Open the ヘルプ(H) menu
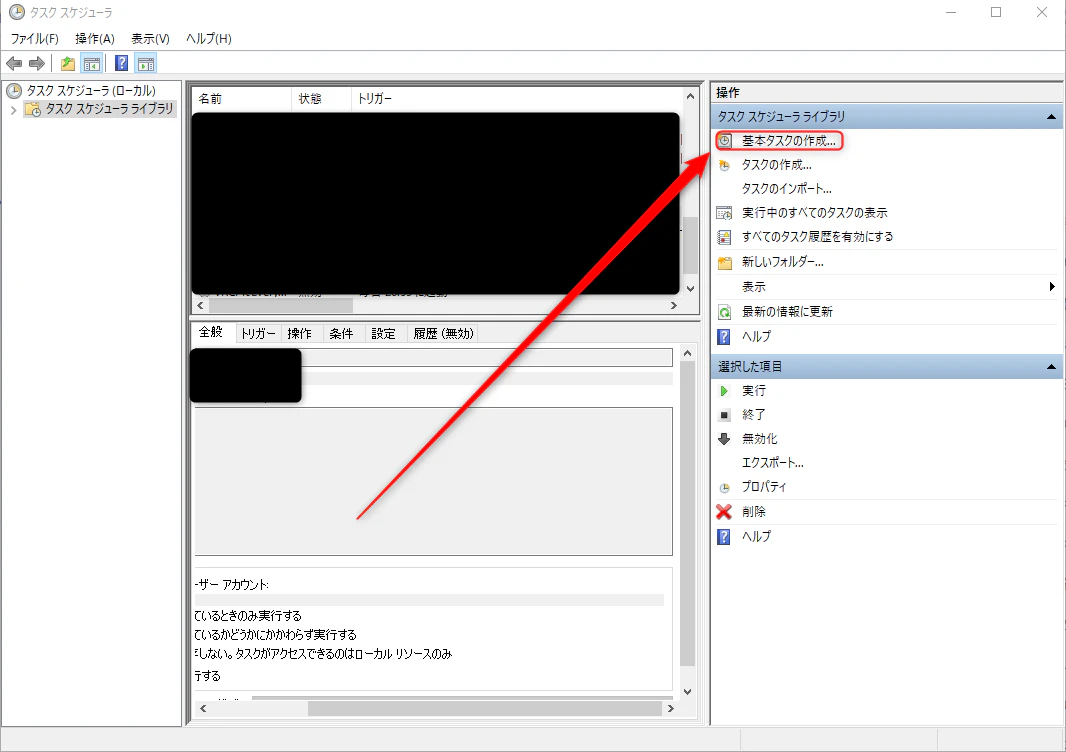 [209, 39]
